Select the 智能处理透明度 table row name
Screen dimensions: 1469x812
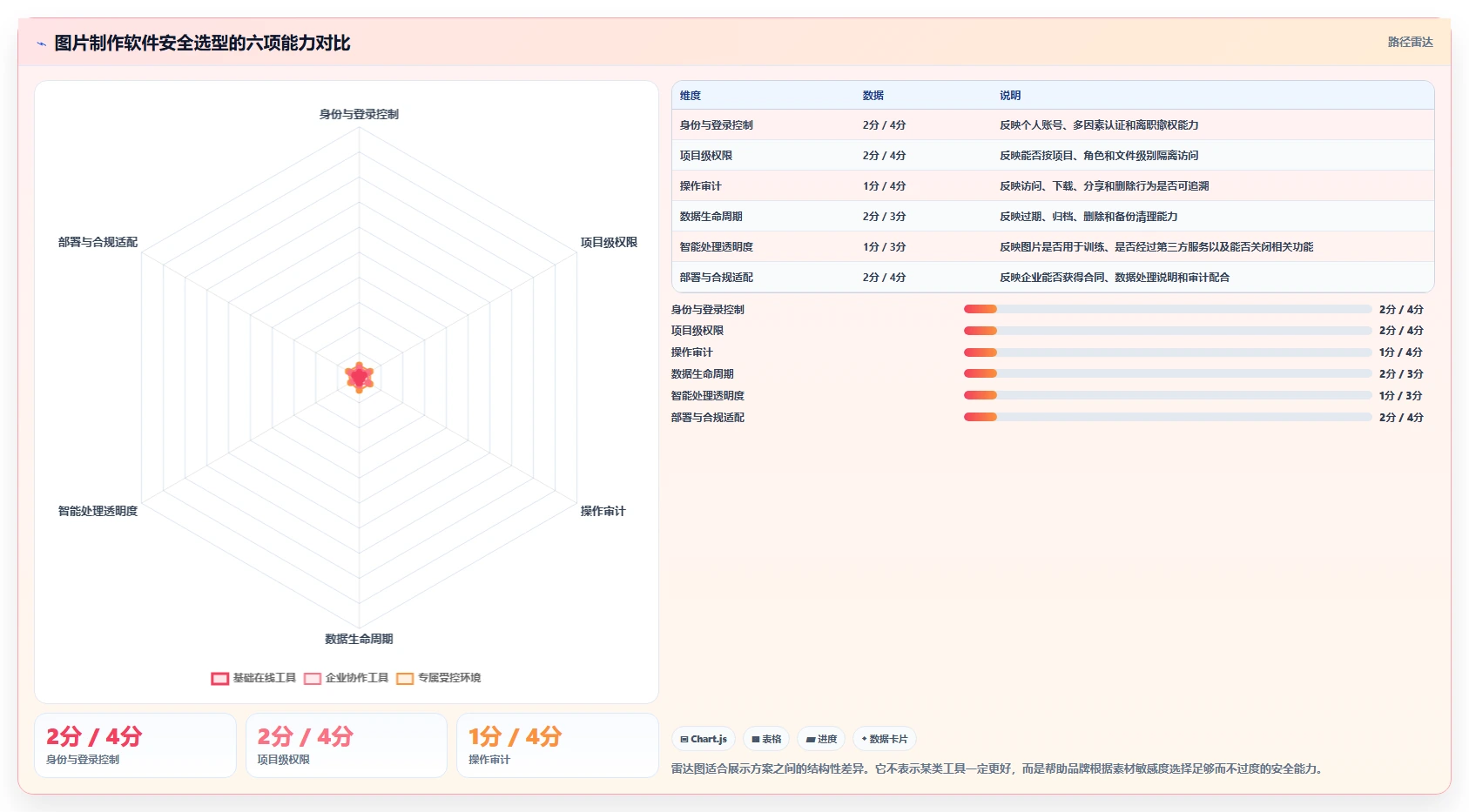tap(717, 247)
